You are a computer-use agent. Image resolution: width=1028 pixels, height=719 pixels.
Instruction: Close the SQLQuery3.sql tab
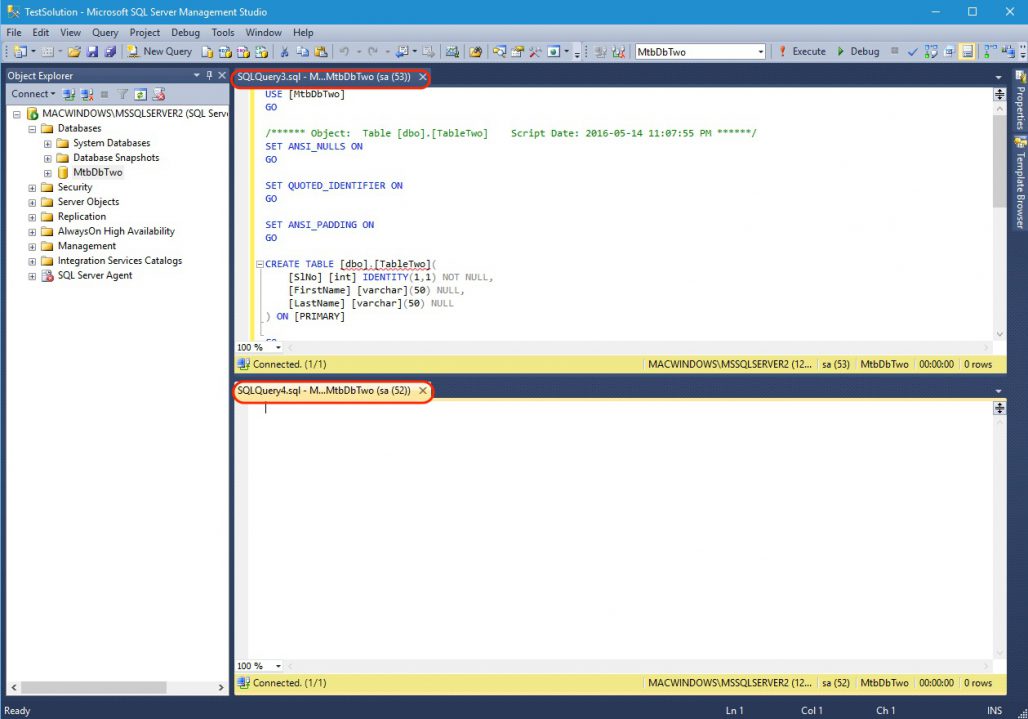[x=423, y=77]
